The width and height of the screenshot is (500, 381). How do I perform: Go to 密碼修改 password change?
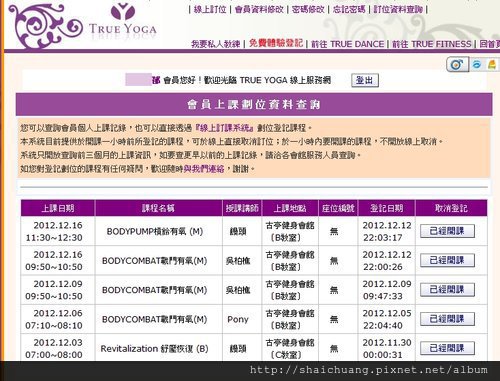click(x=308, y=9)
